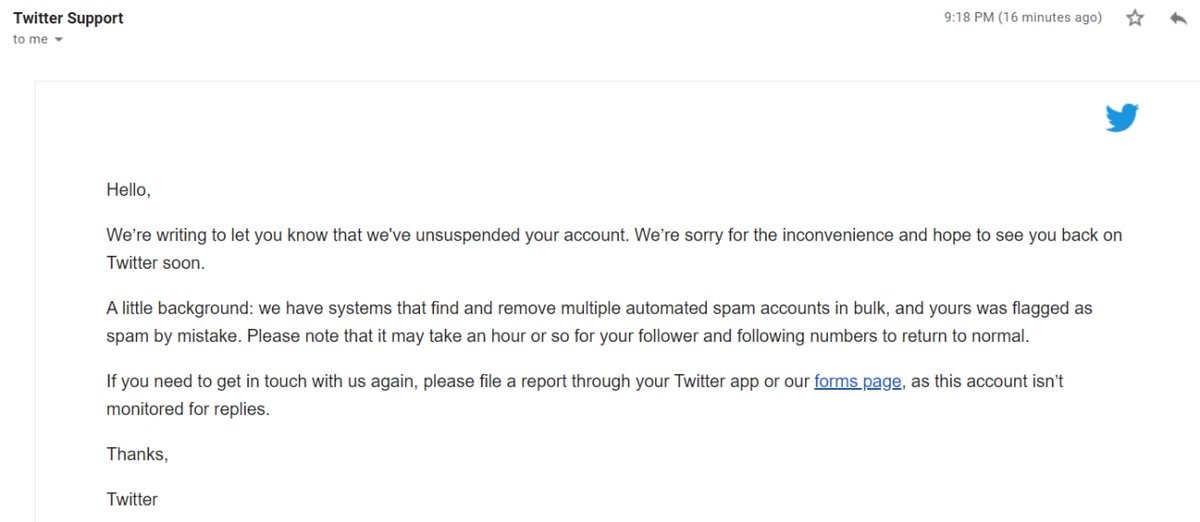Star this Twitter Support email

1135,18
